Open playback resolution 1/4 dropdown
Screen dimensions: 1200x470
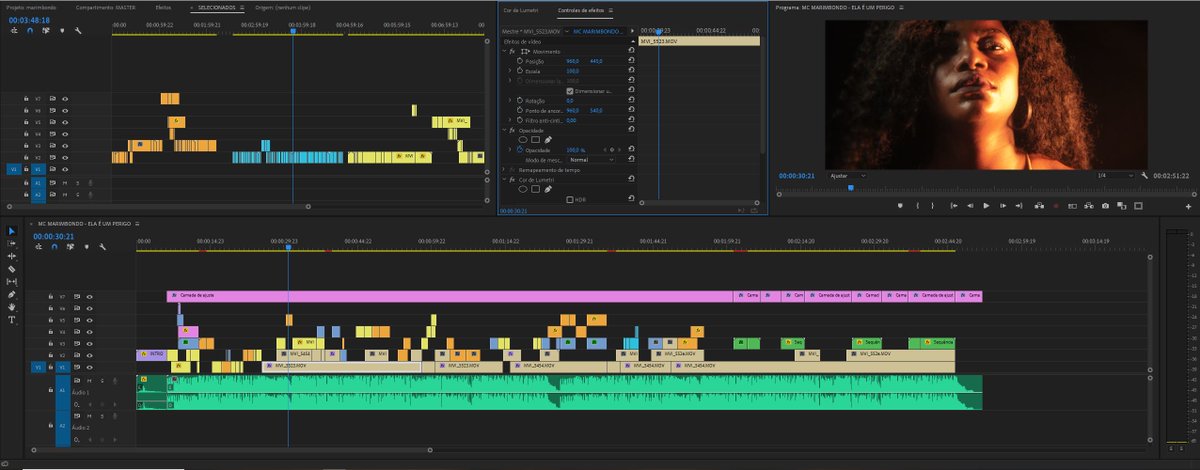click(1115, 176)
